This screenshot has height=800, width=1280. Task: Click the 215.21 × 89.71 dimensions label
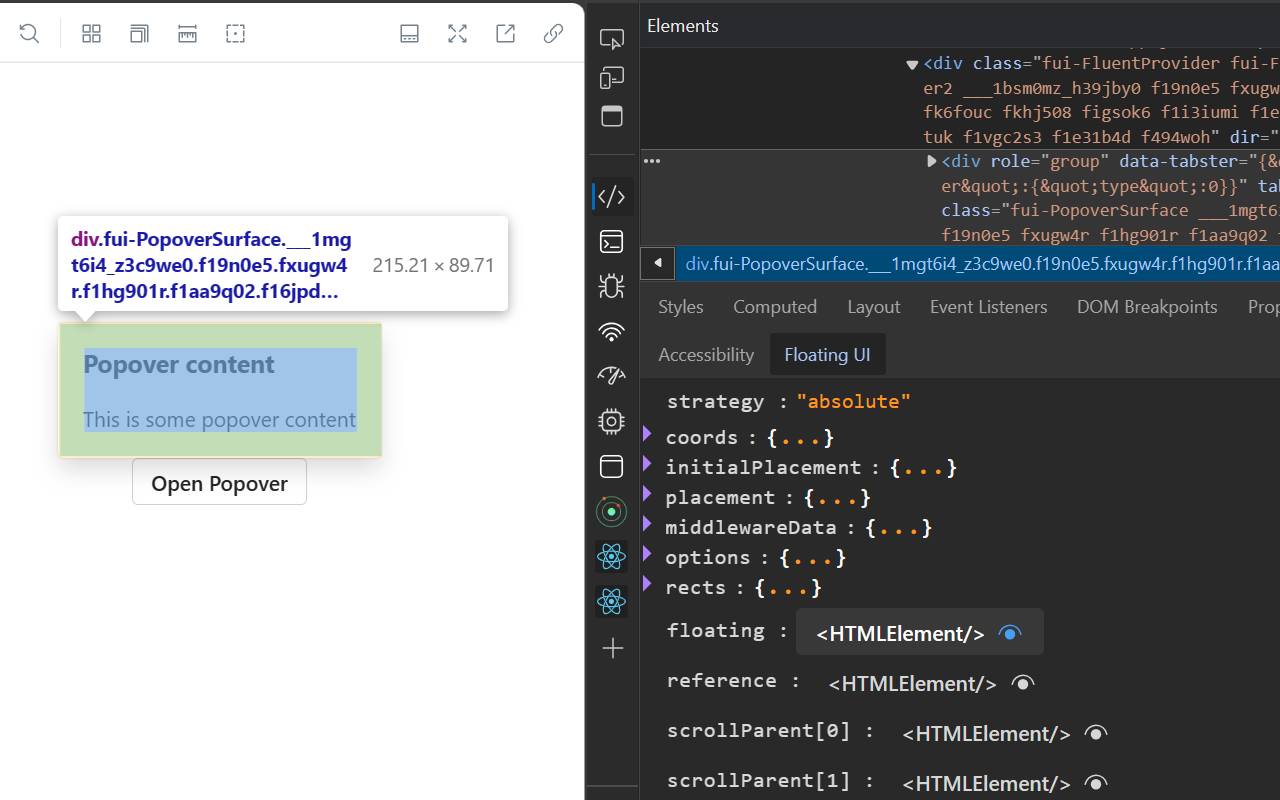click(x=433, y=265)
